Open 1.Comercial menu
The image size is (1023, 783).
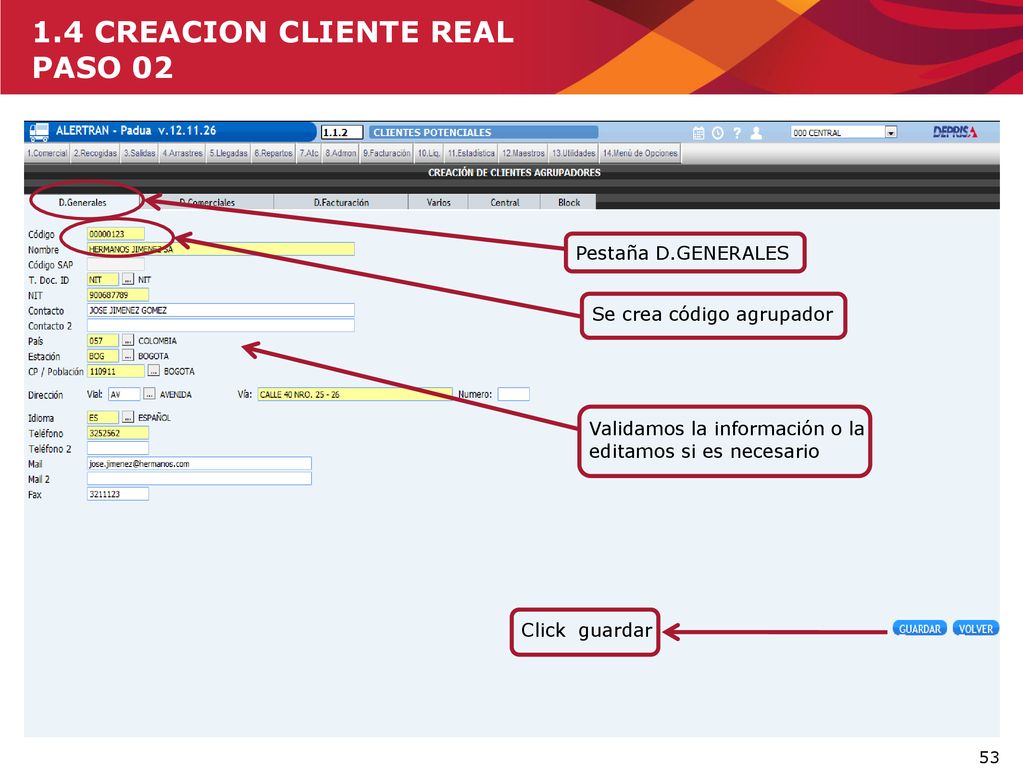(47, 153)
